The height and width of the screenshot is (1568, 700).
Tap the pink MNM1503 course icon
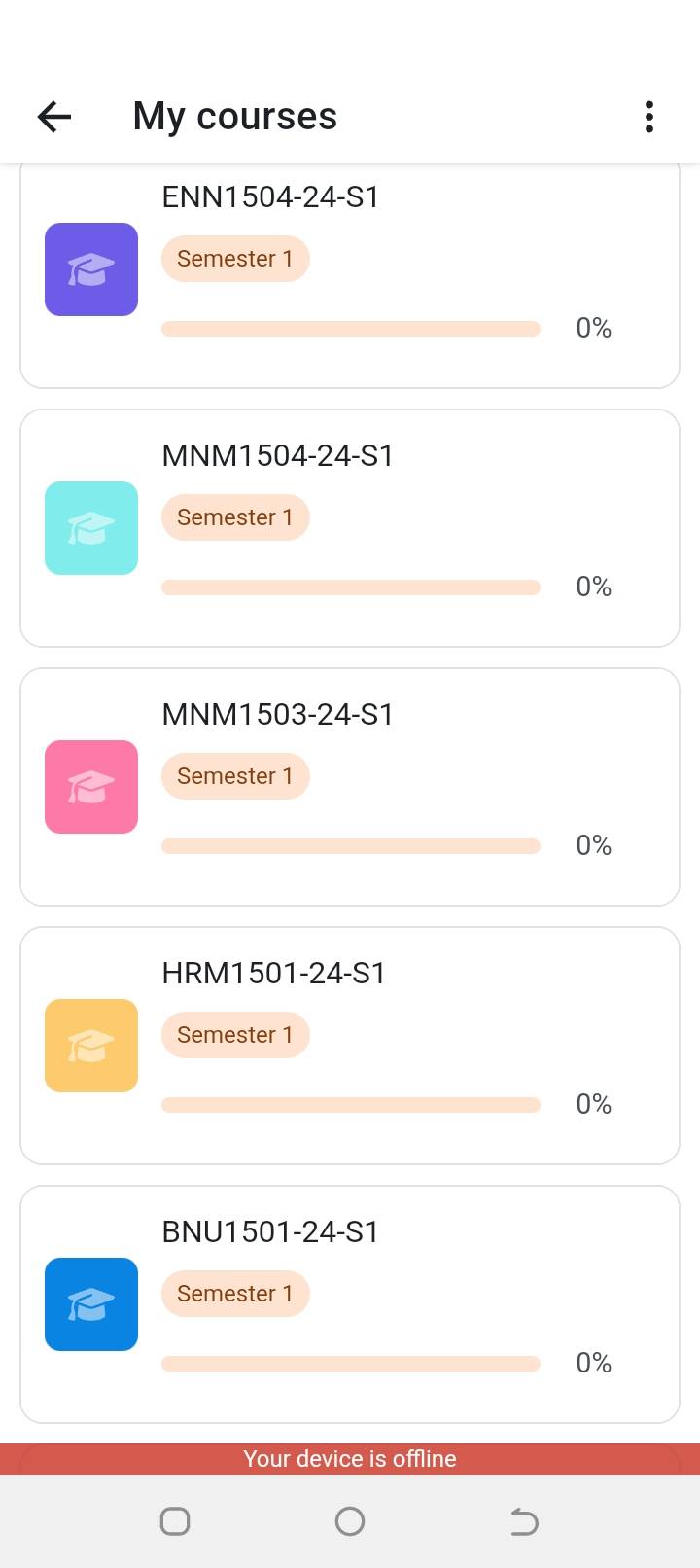click(x=91, y=787)
